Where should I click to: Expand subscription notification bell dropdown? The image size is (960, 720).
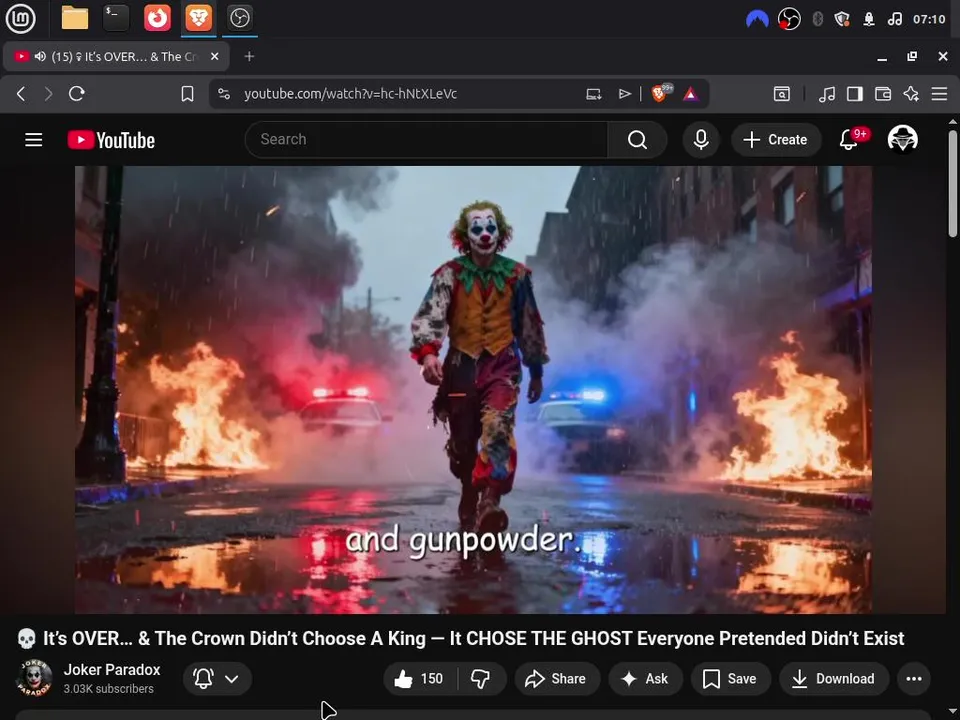coord(217,678)
